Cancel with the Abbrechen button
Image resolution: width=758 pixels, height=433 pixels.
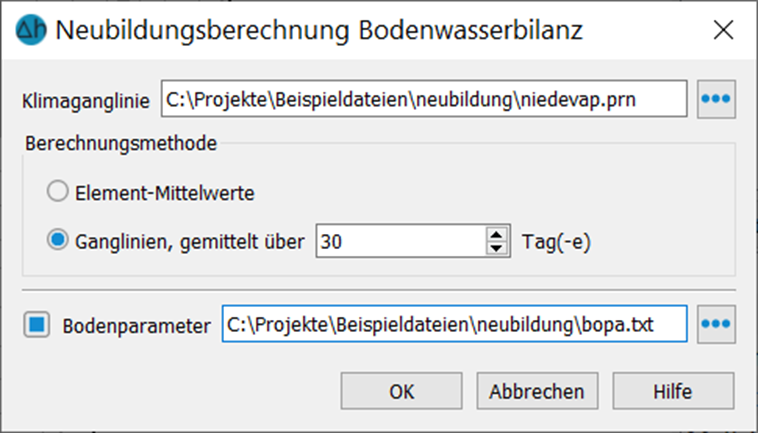(x=537, y=390)
